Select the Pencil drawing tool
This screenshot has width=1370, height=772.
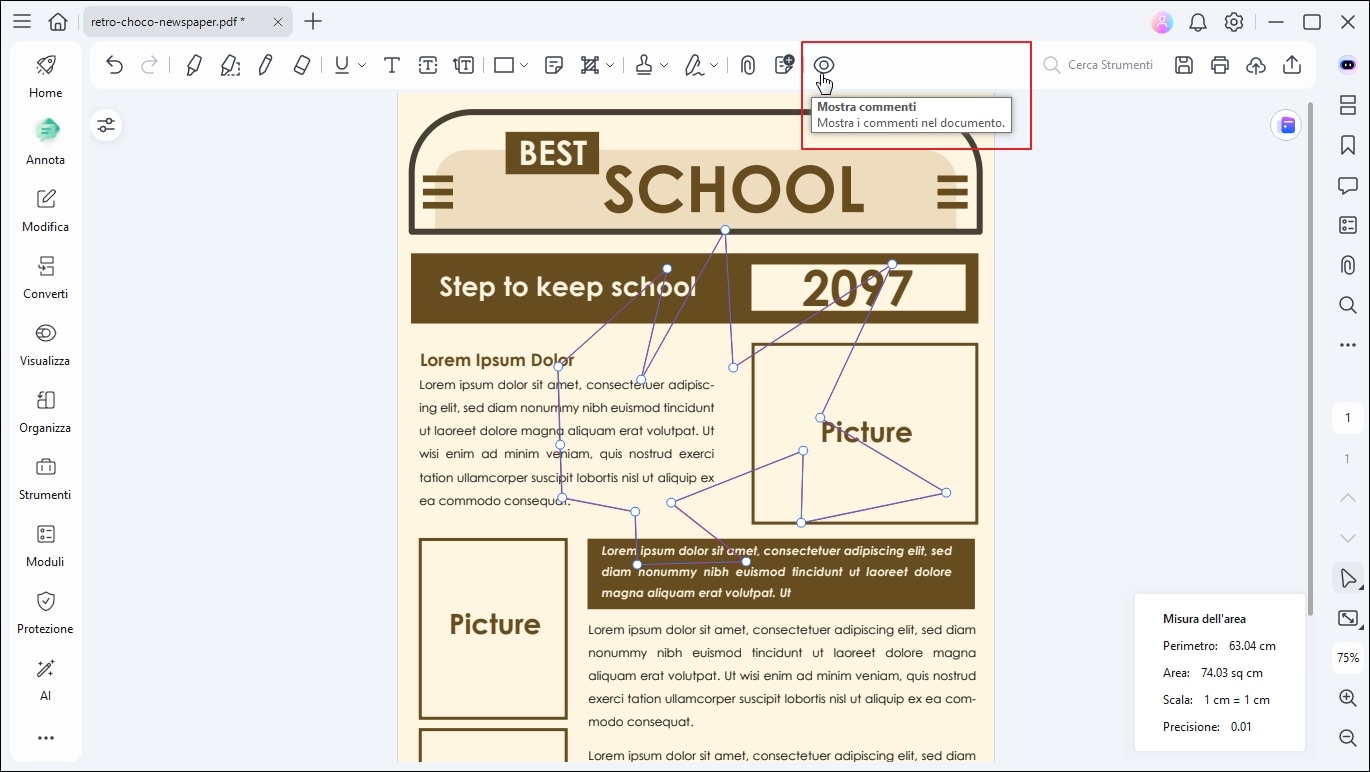265,65
